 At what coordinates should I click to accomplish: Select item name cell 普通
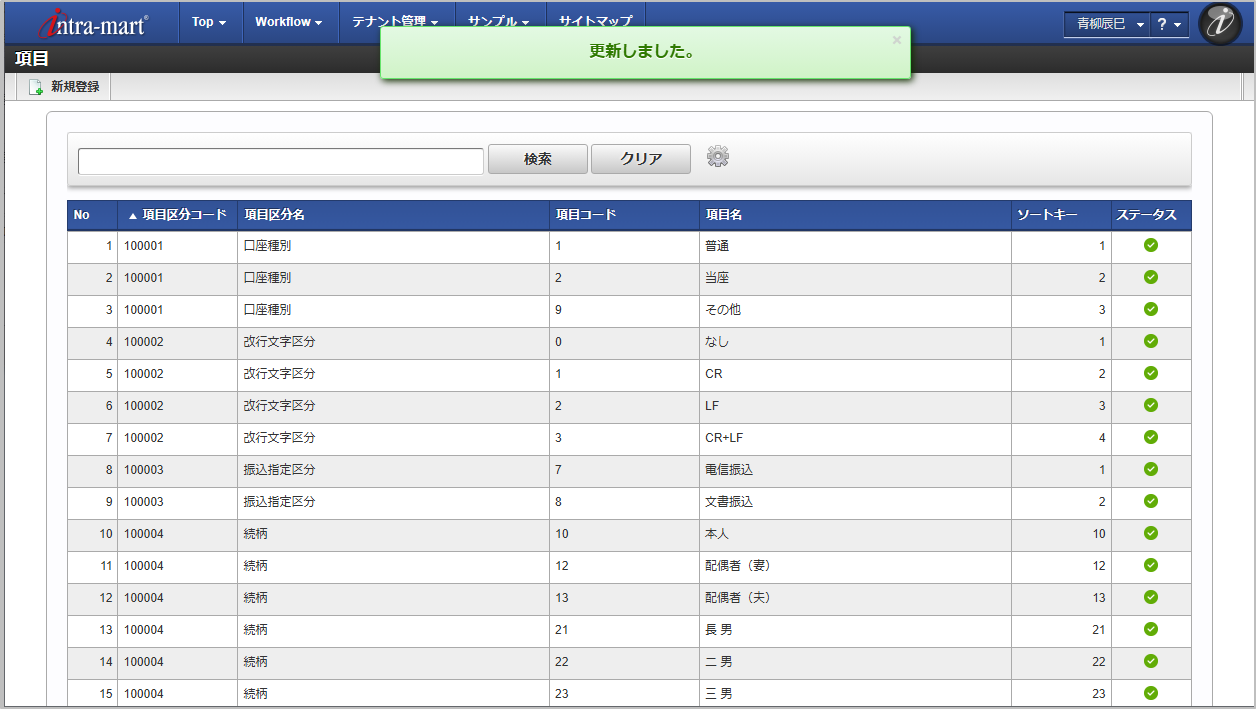pos(855,246)
